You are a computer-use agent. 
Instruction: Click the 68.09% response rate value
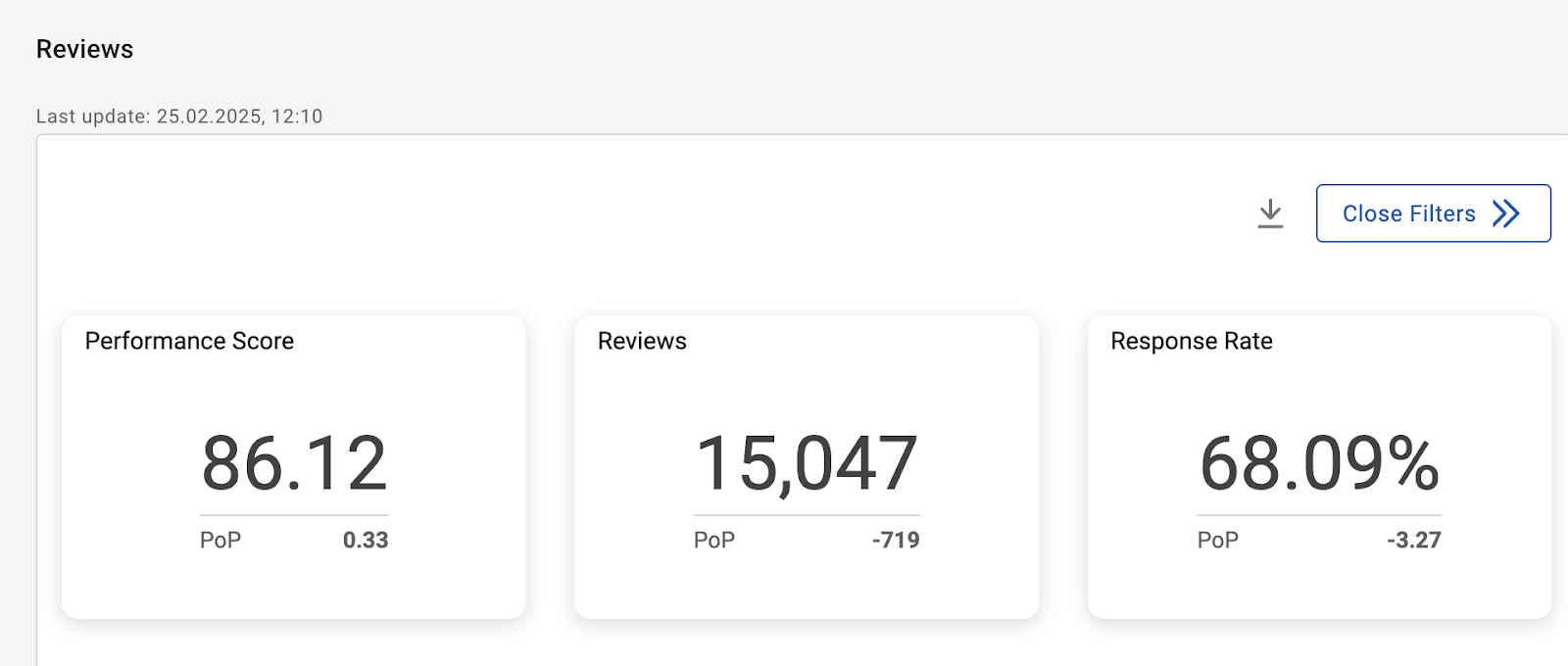pos(1319,464)
